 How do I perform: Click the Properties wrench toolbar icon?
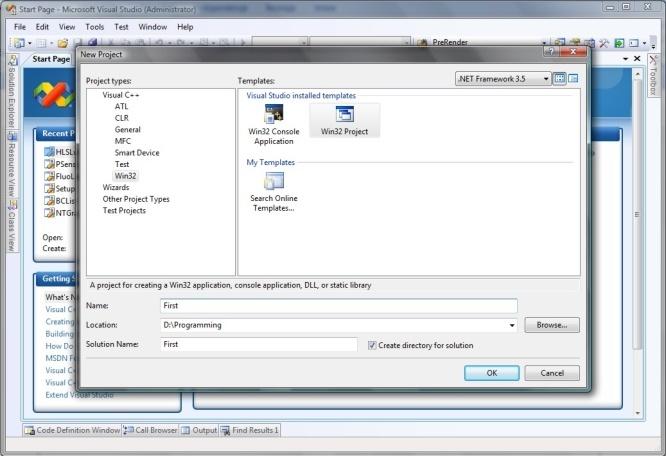(604, 43)
